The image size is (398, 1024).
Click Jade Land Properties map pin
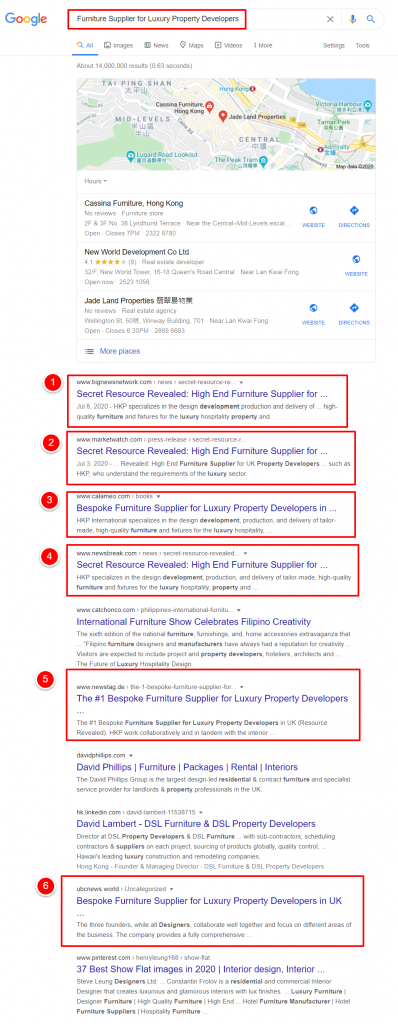tap(222, 116)
